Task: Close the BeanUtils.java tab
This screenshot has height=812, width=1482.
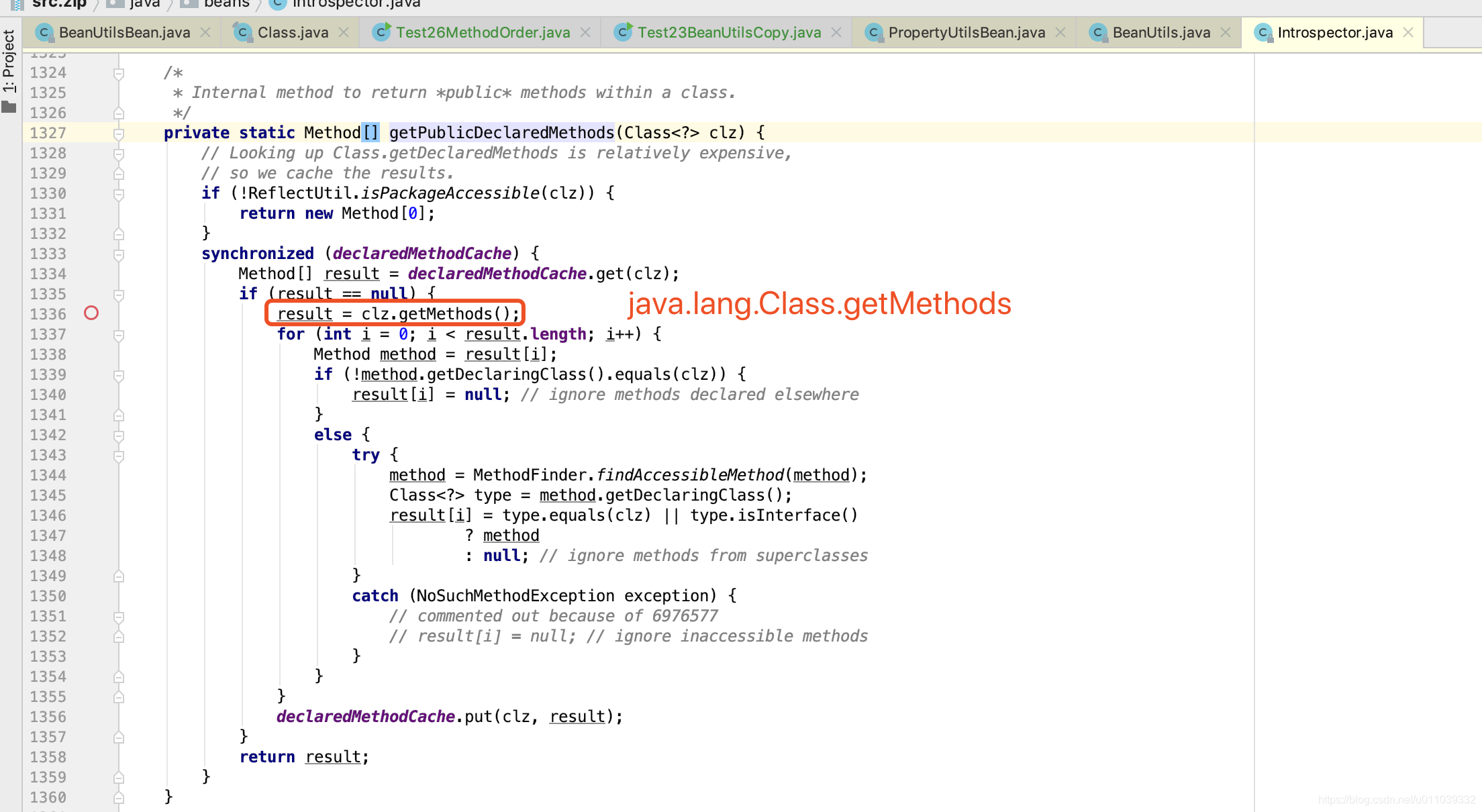Action: tap(1226, 32)
